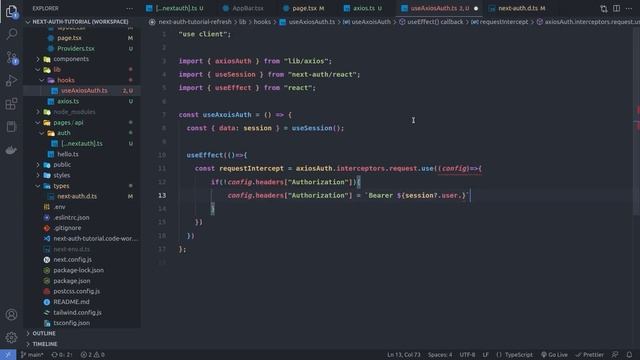Image resolution: width=640 pixels, height=360 pixels.
Task: Click the editor overview ruler scrollbar
Action: click(x=637, y=122)
